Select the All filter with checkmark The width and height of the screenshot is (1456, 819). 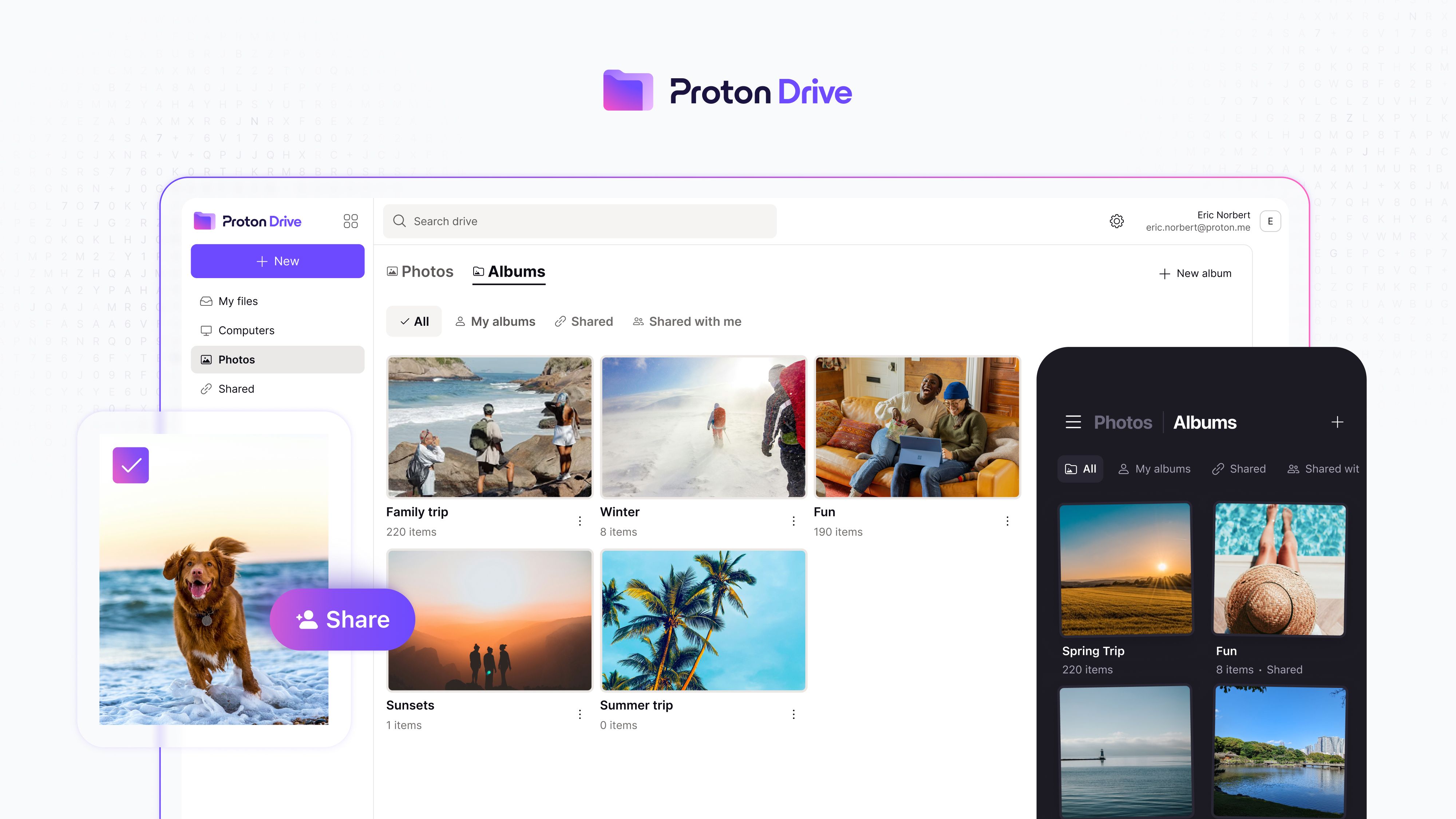[x=414, y=322]
